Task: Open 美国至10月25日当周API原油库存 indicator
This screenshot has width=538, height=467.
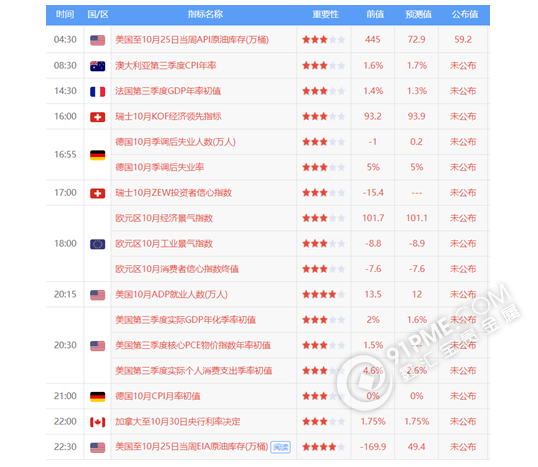Action: pos(192,40)
